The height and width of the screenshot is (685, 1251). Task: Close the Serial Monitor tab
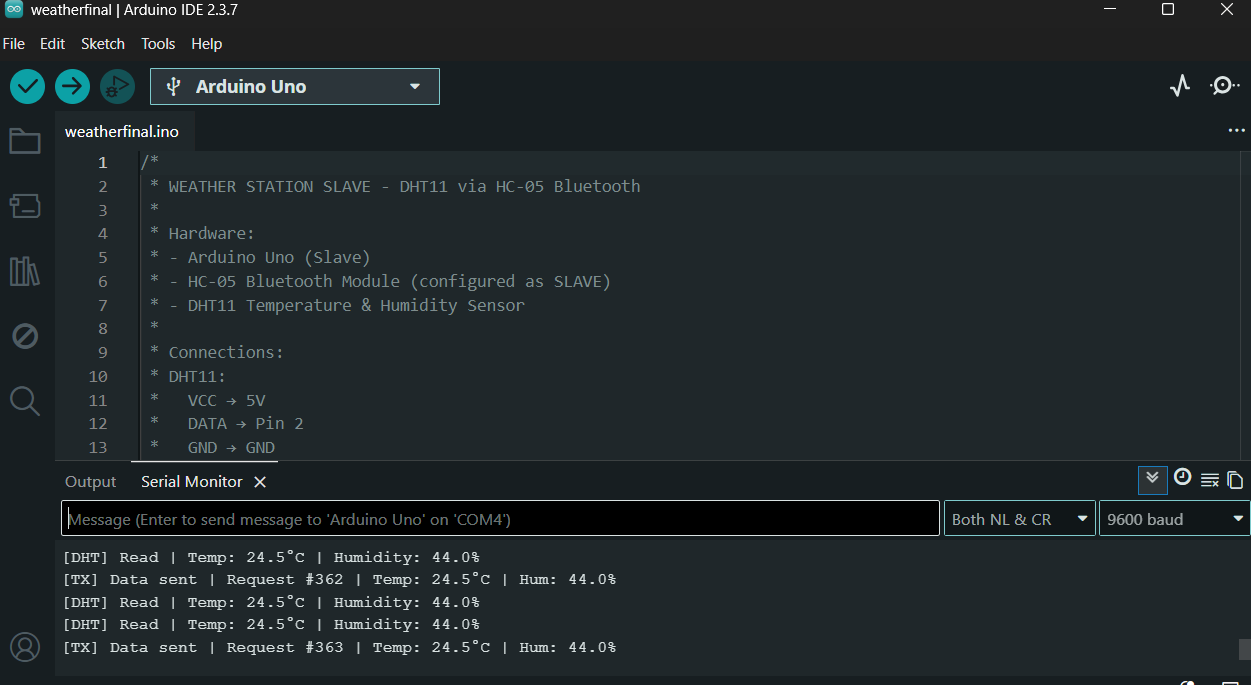point(260,482)
